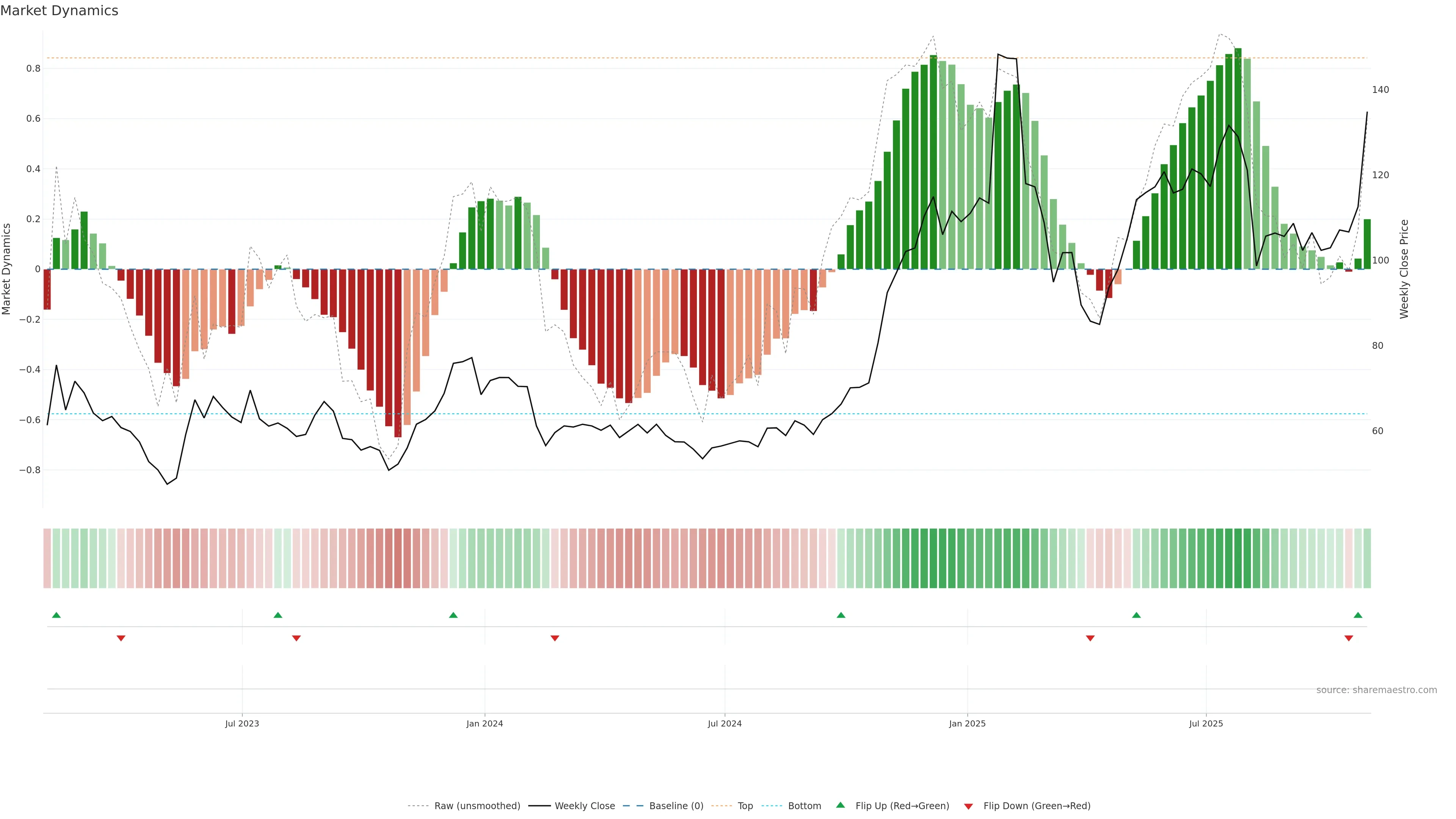This screenshot has width=1456, height=819.
Task: Toggle the Bottom legend entry
Action: click(804, 806)
